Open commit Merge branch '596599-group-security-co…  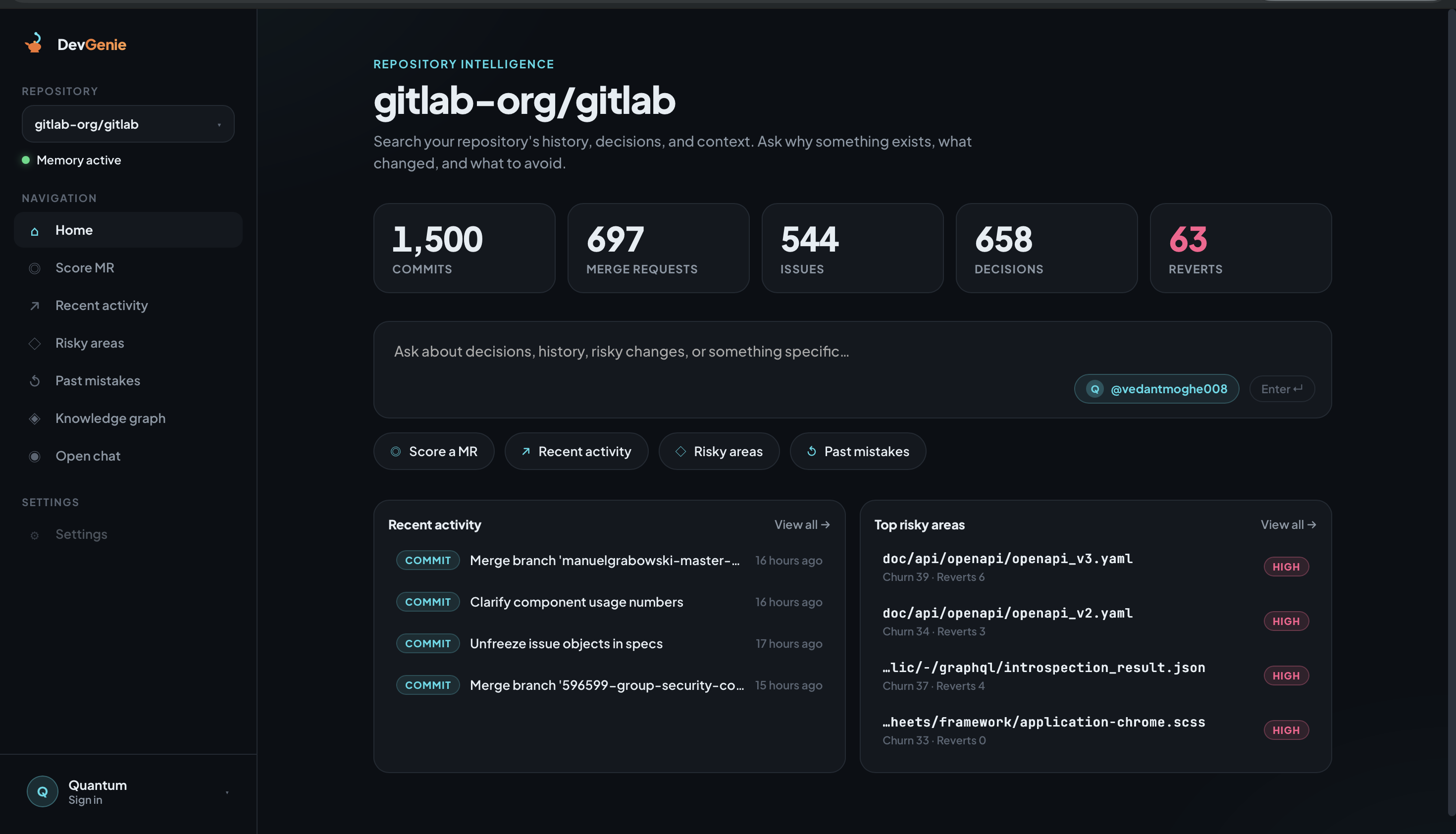coord(609,685)
